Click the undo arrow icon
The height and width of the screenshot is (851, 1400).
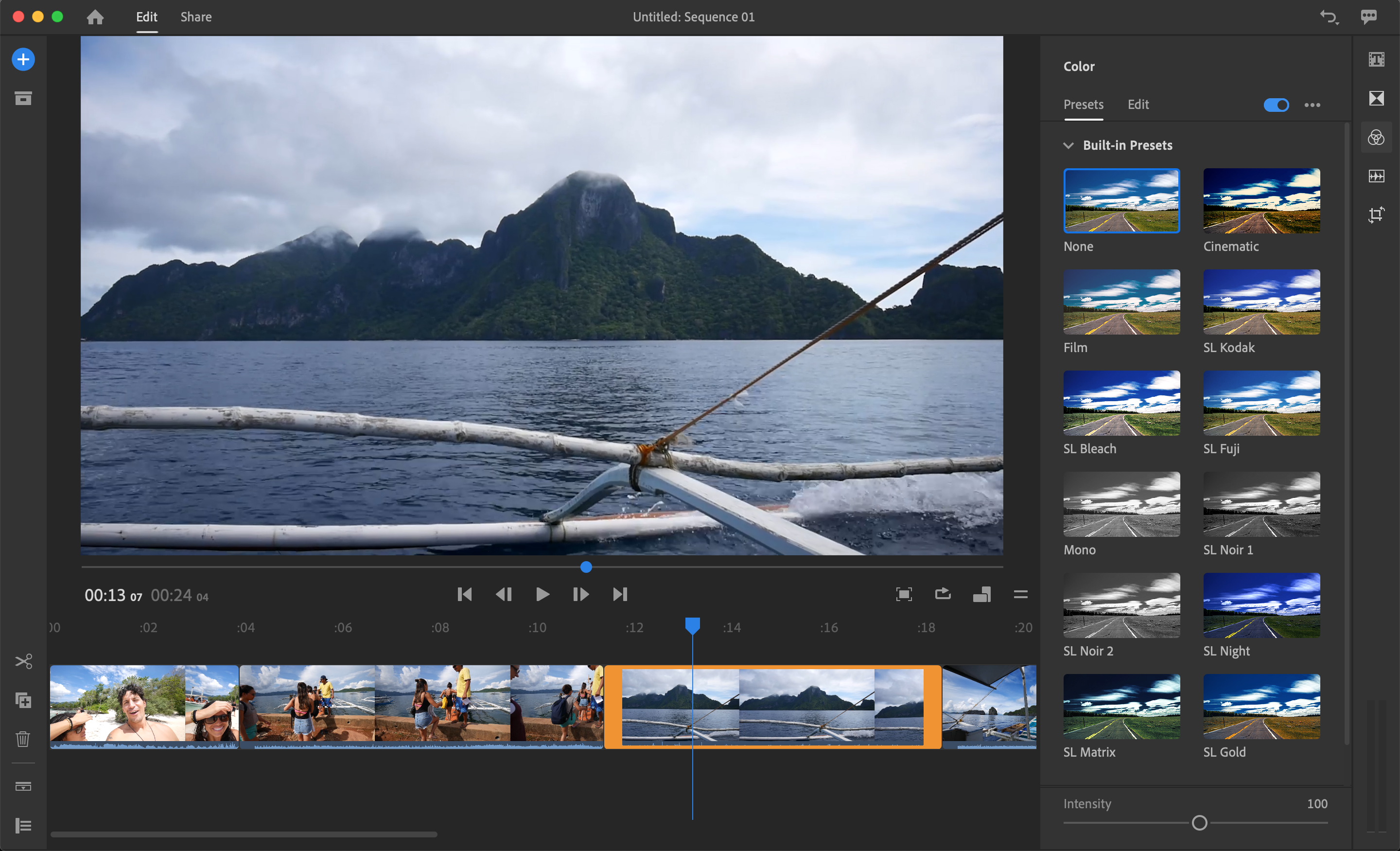(1328, 17)
